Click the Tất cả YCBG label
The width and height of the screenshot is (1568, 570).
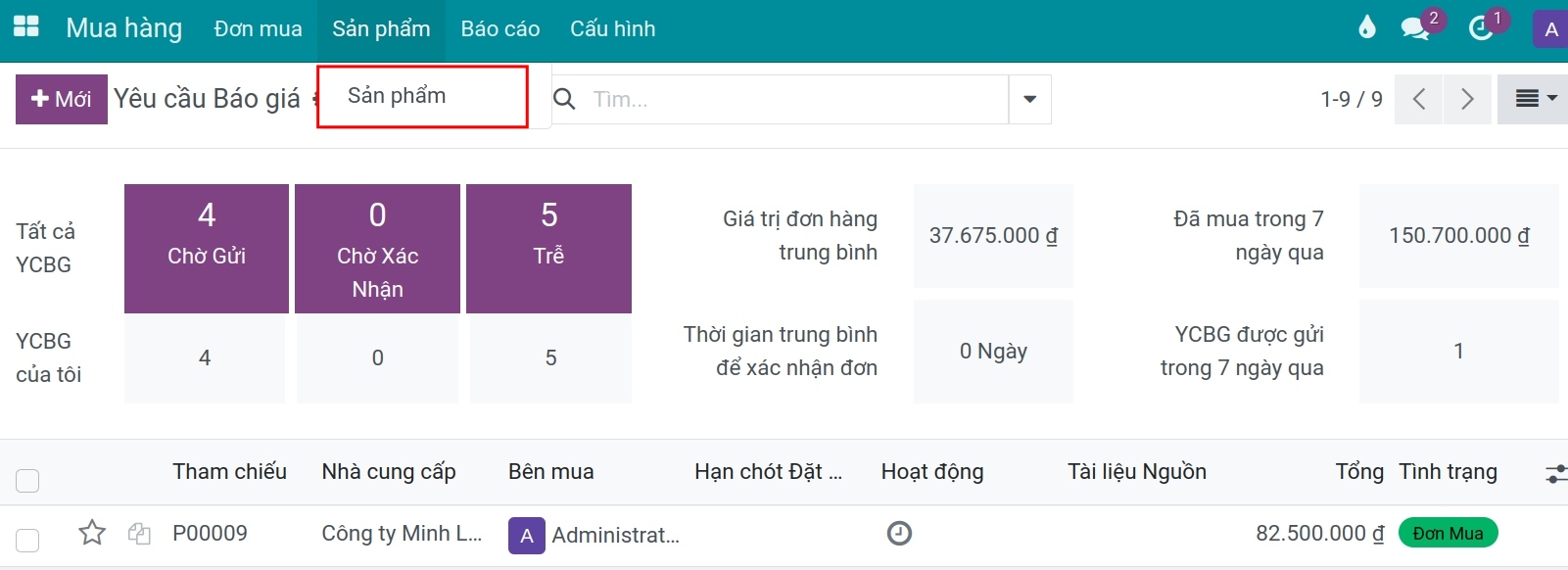click(45, 248)
